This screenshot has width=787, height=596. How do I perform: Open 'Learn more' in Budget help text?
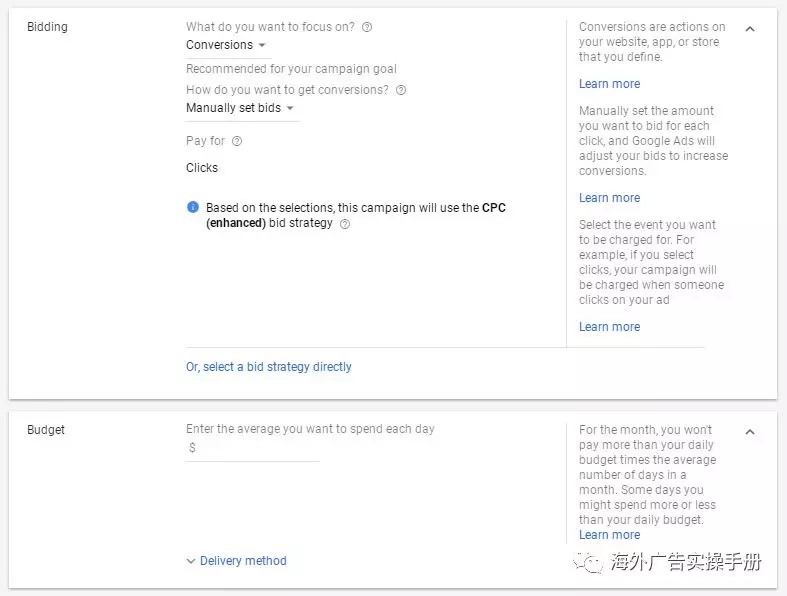pyautogui.click(x=609, y=535)
